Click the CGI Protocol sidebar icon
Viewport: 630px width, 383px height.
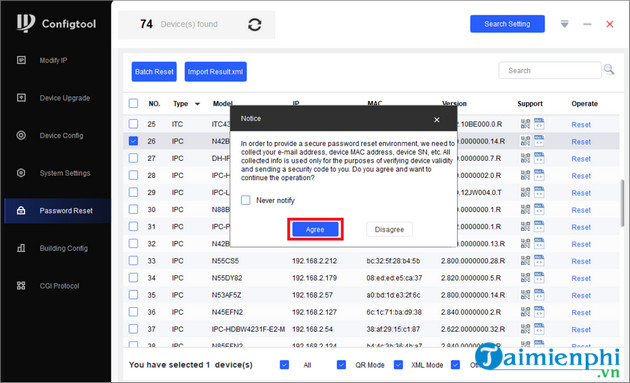coord(21,286)
